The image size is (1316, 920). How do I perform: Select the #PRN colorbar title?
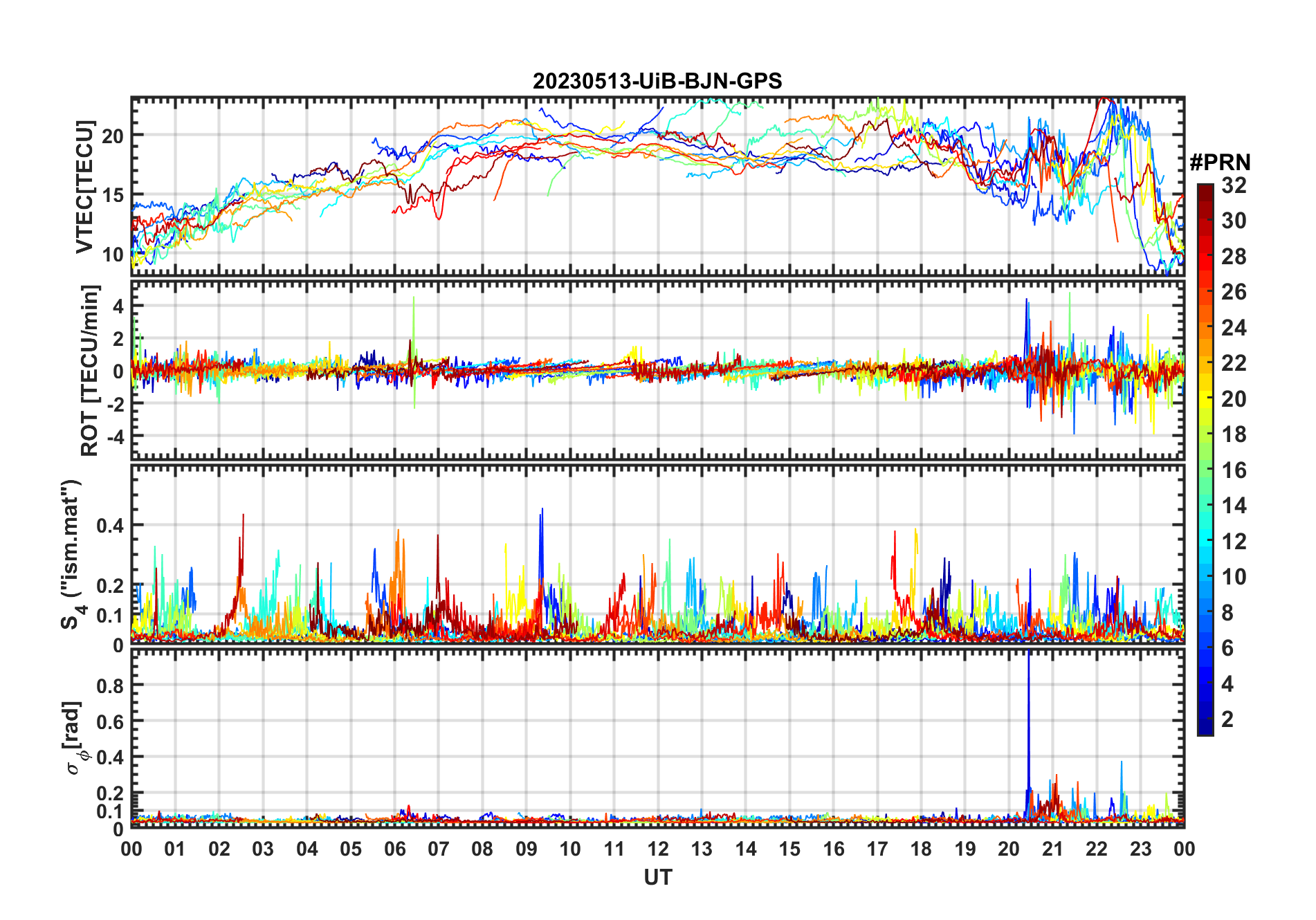pos(1220,163)
